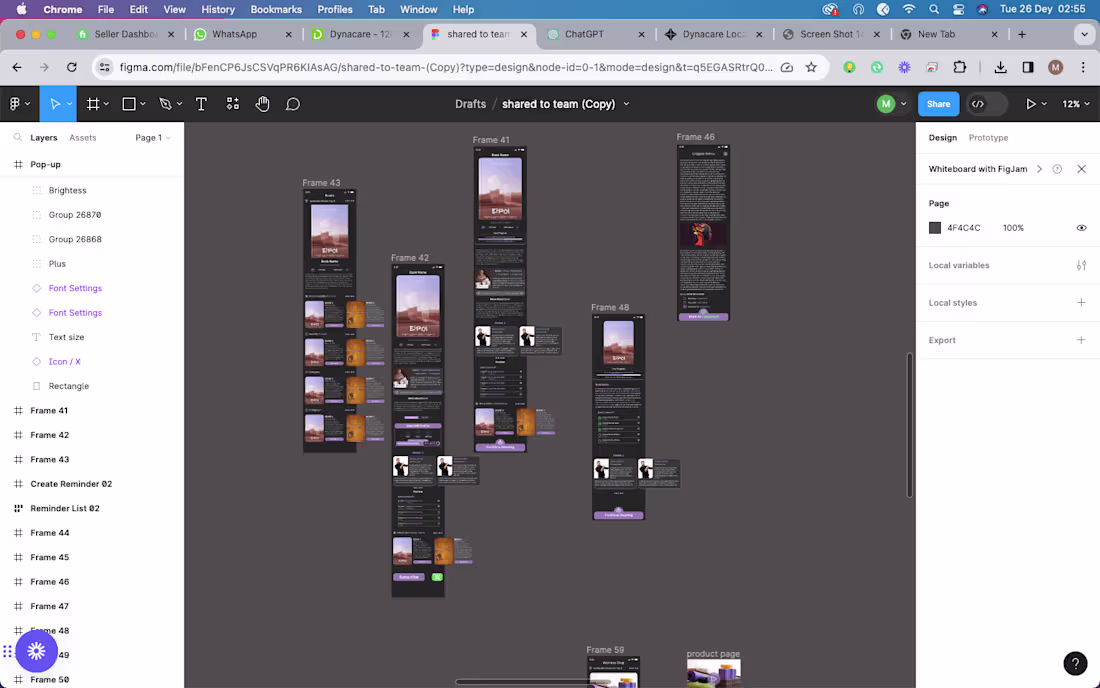Select the Rectangle shape tool
The image size is (1100, 688).
[x=129, y=104]
